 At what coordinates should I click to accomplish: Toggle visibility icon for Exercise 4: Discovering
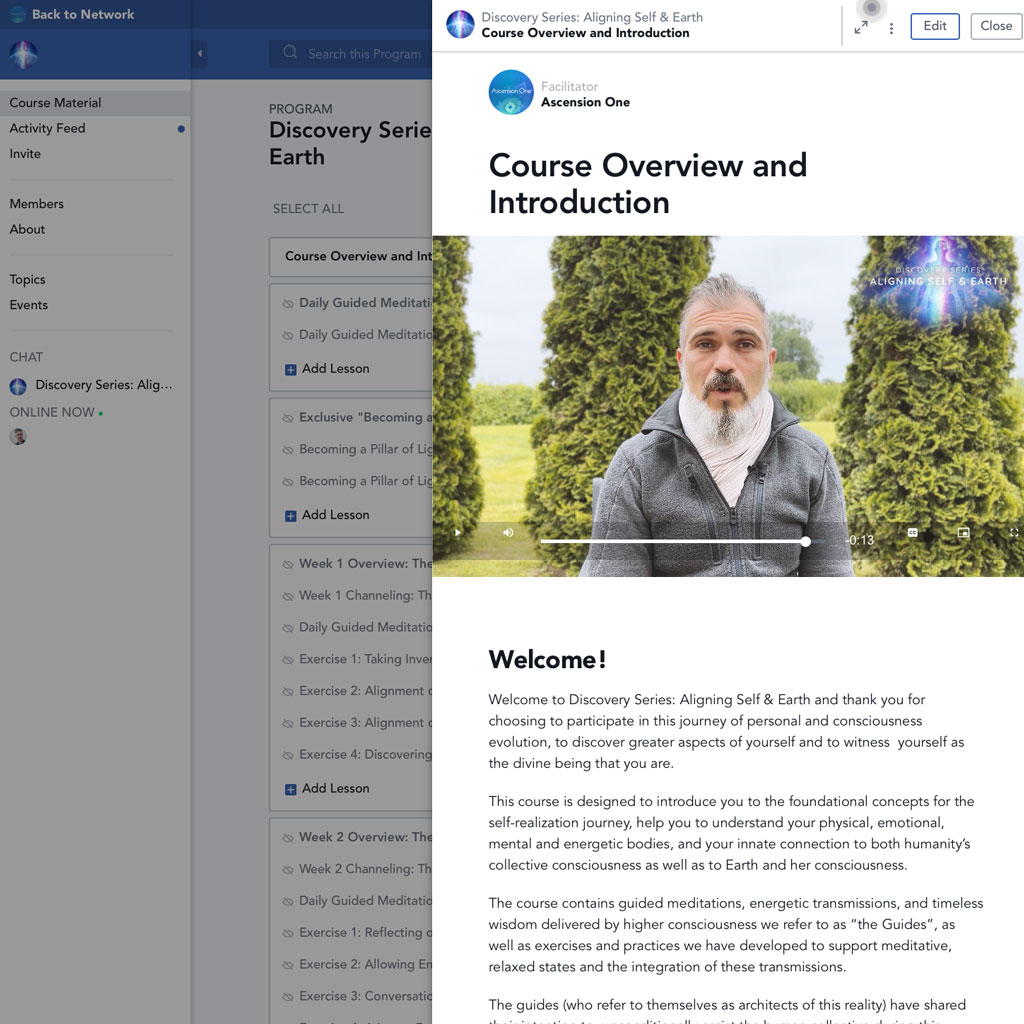287,756
